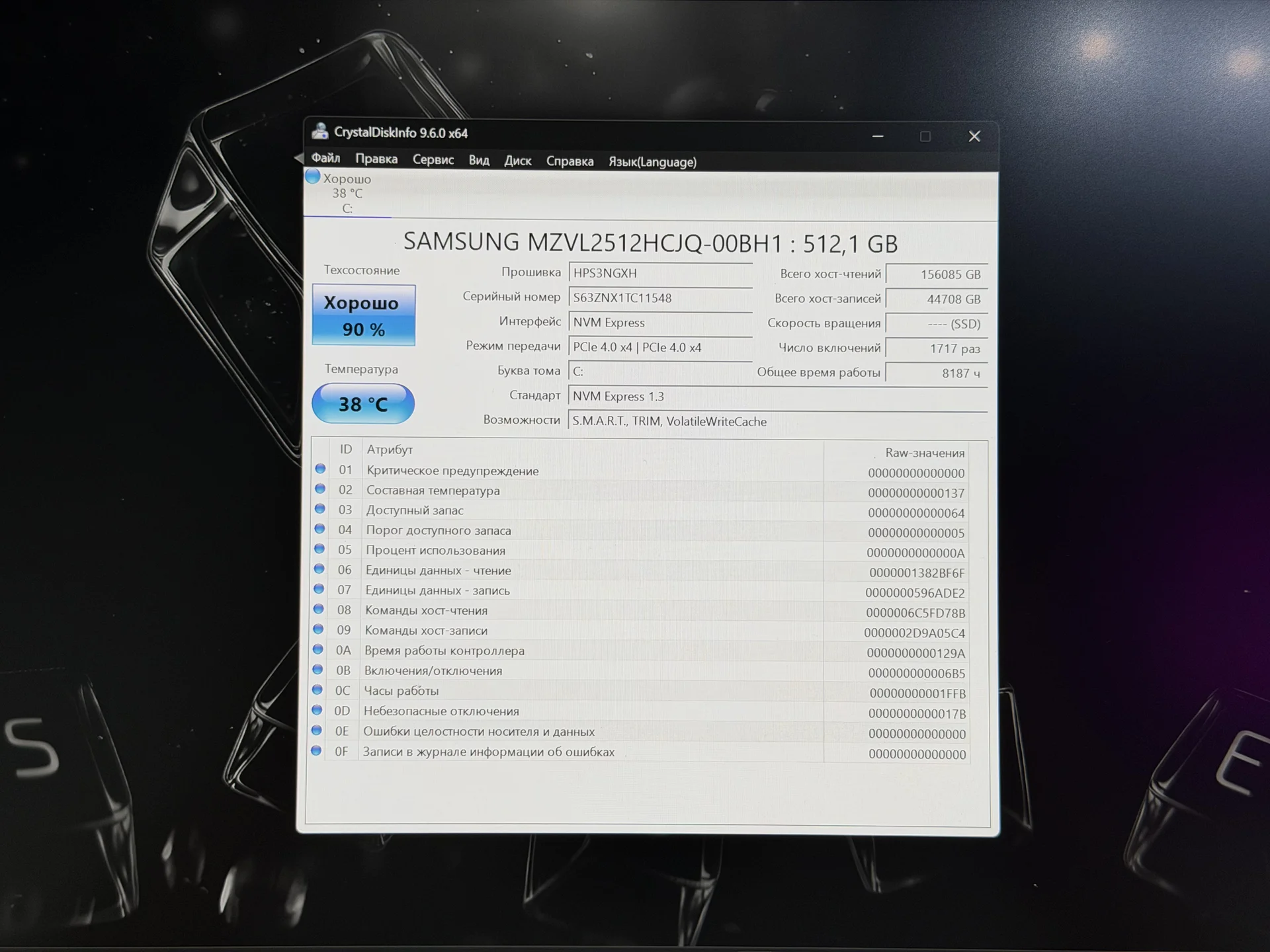
Task: Click the Интерфейс field showing NVM Express
Action: (661, 323)
